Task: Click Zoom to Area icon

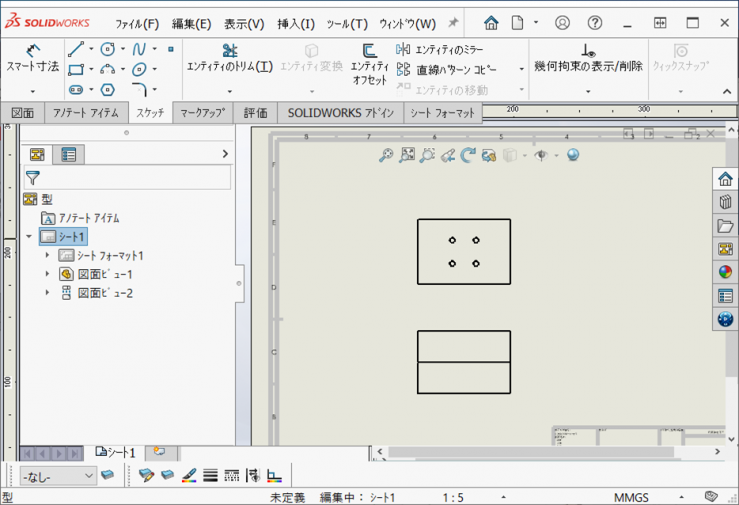Action: (x=427, y=155)
